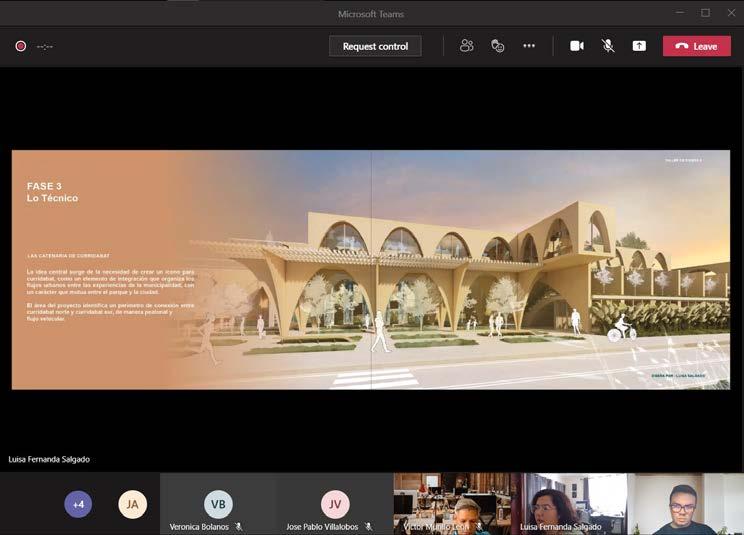The image size is (744, 535).
Task: Click the FASE 3 heading on slide
Action: (x=44, y=186)
